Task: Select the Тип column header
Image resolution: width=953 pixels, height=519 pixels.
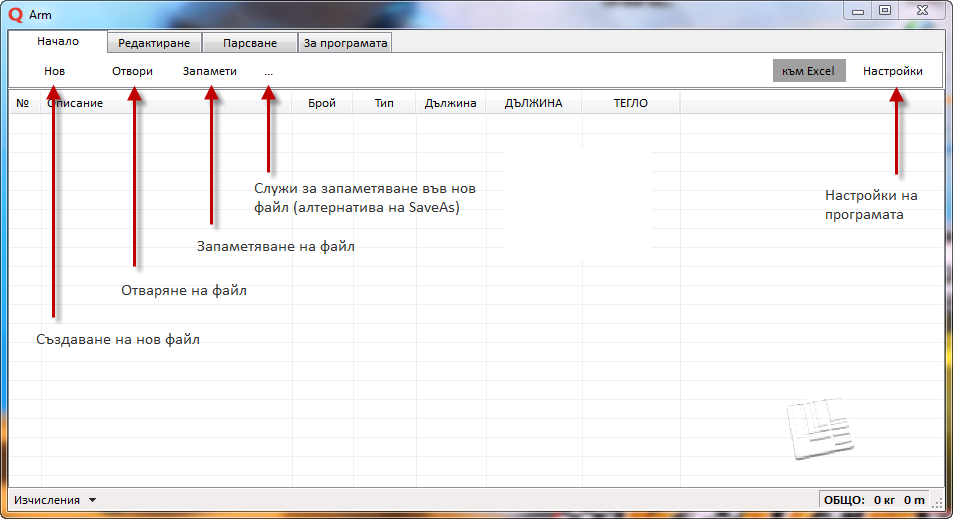Action: coord(384,103)
